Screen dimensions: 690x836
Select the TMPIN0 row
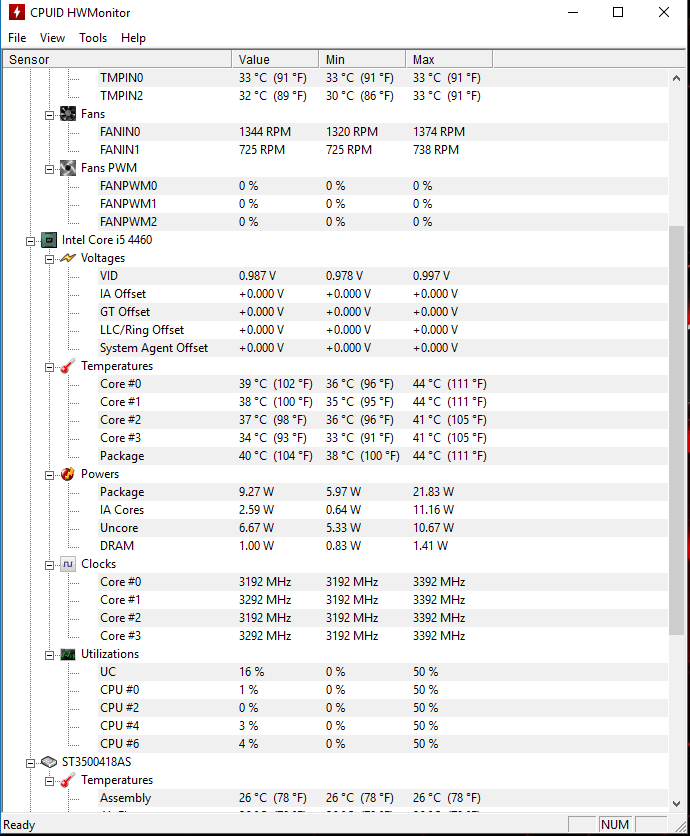[383, 78]
